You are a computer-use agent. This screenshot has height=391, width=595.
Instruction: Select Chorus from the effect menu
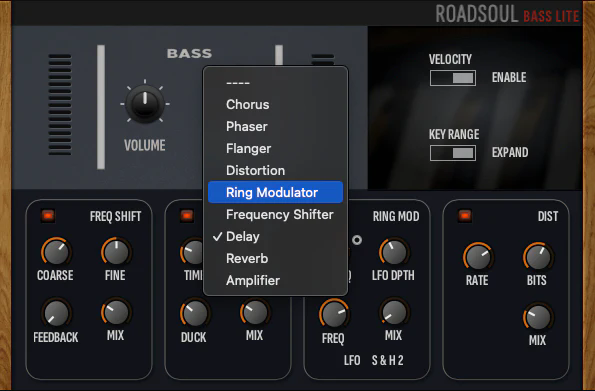click(275, 104)
